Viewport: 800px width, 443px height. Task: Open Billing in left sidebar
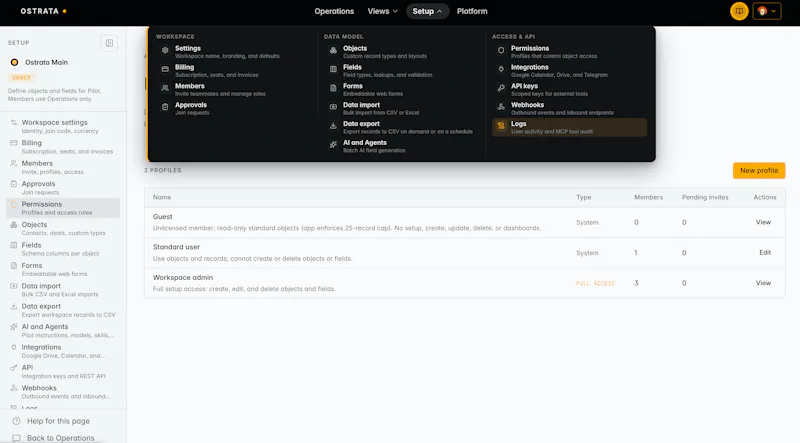tap(63, 147)
